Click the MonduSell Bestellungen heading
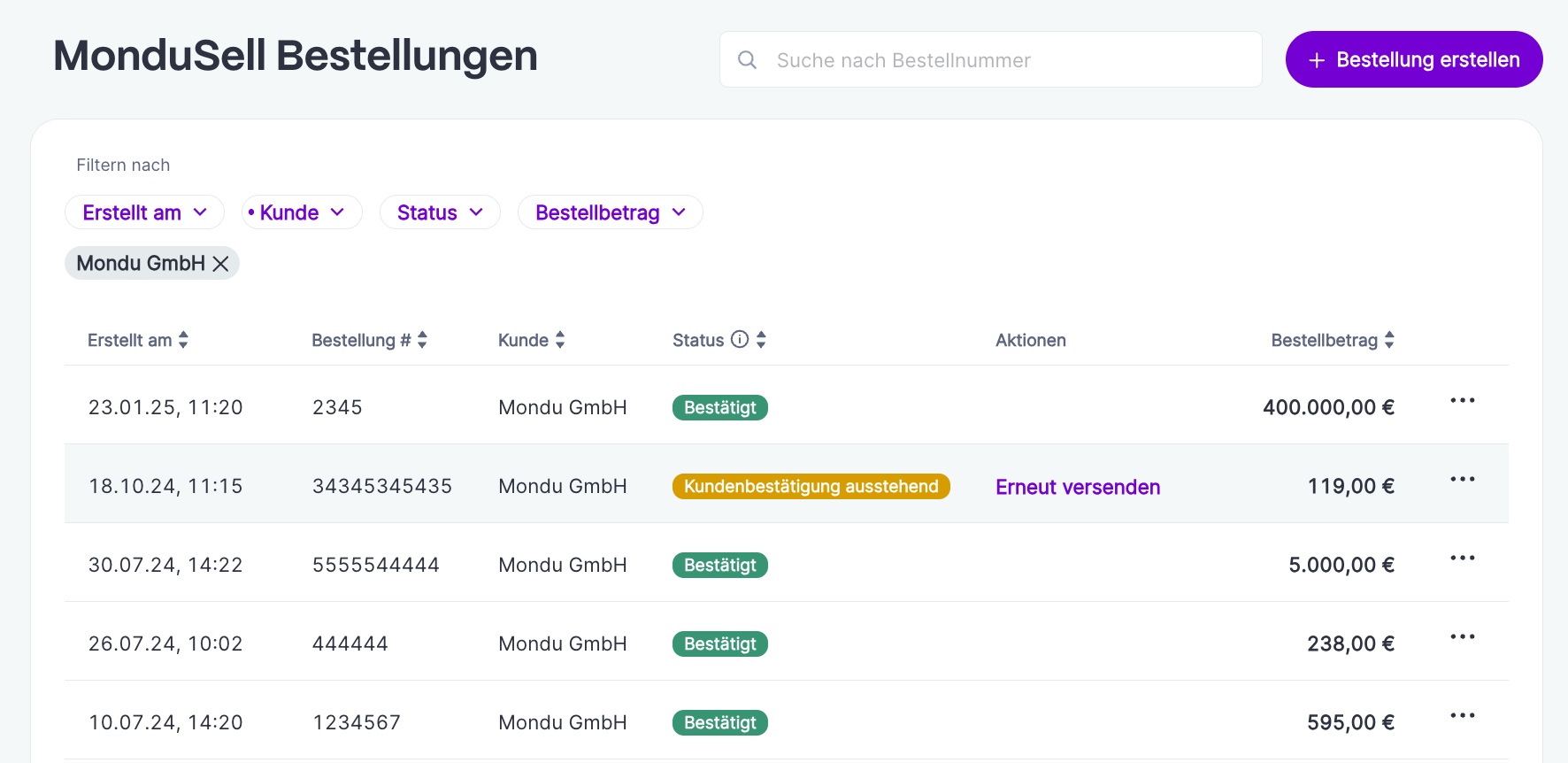Image resolution: width=1568 pixels, height=763 pixels. click(296, 56)
